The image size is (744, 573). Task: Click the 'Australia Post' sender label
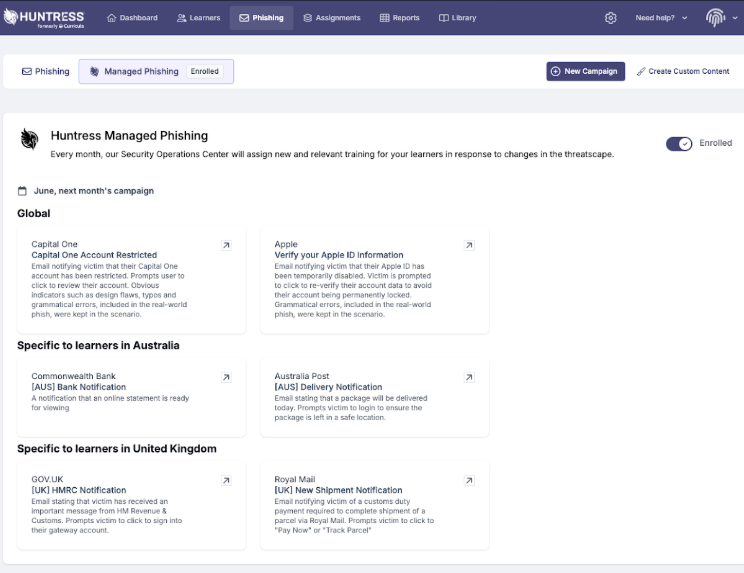pyautogui.click(x=302, y=376)
